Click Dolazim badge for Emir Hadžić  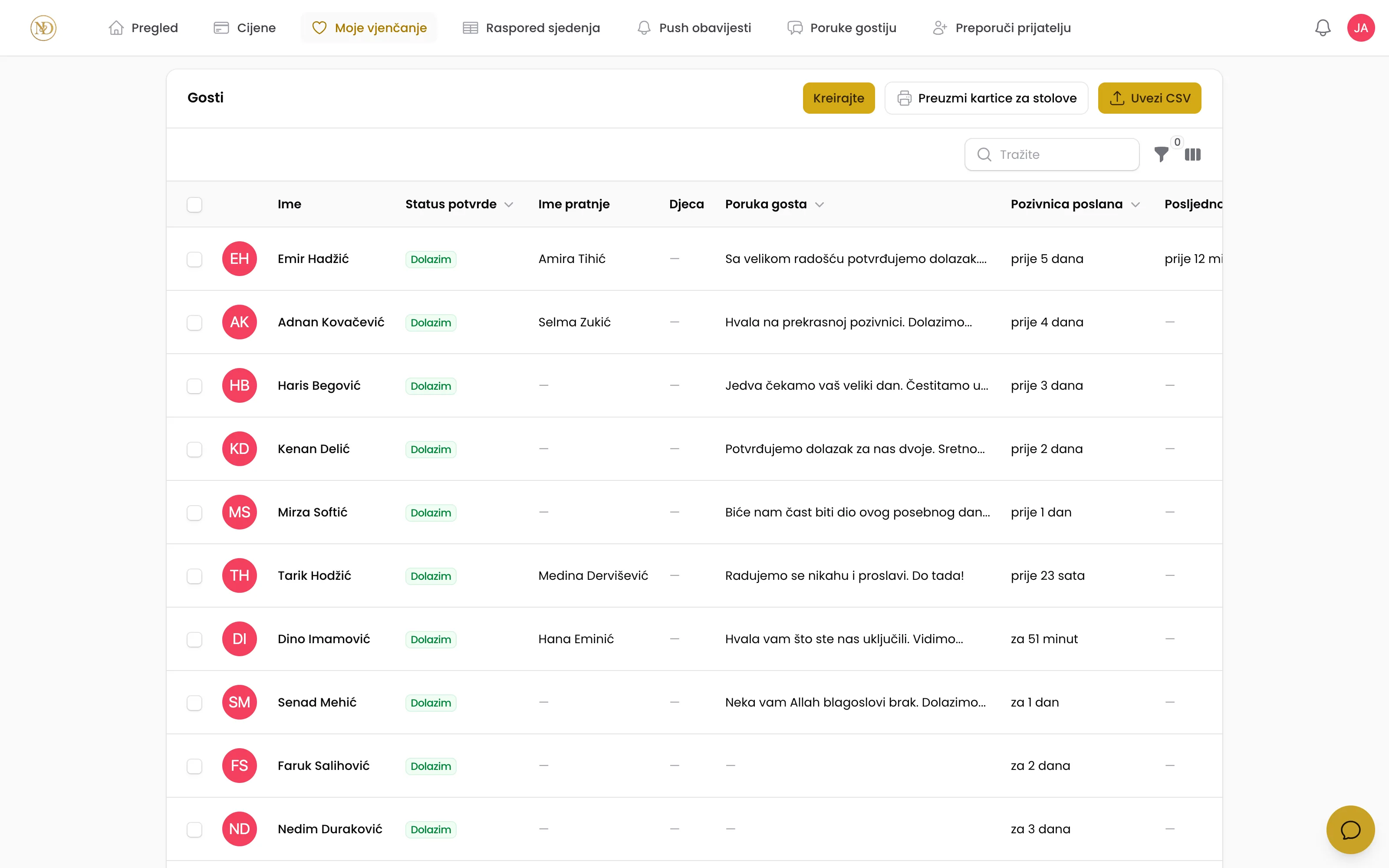pos(431,260)
